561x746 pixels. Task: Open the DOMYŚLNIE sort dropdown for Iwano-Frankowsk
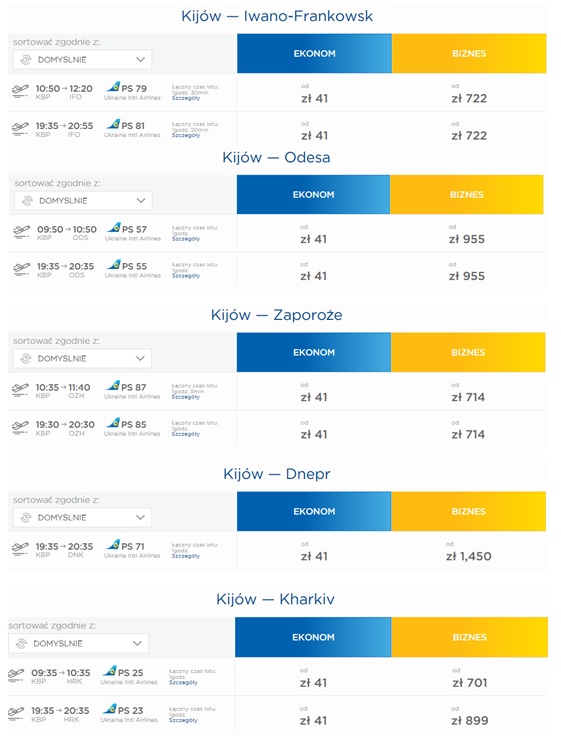[82, 59]
